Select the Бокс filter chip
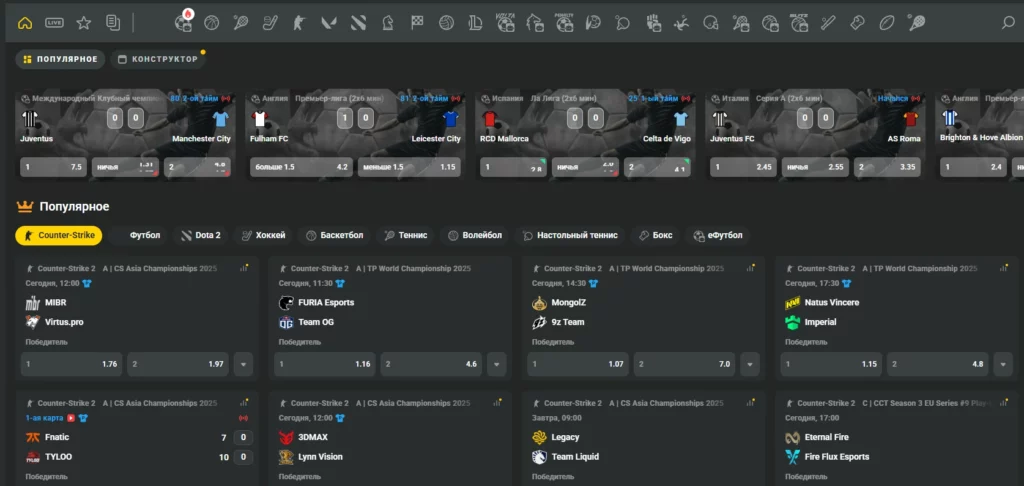Viewport: 1024px width, 486px height. click(x=655, y=235)
